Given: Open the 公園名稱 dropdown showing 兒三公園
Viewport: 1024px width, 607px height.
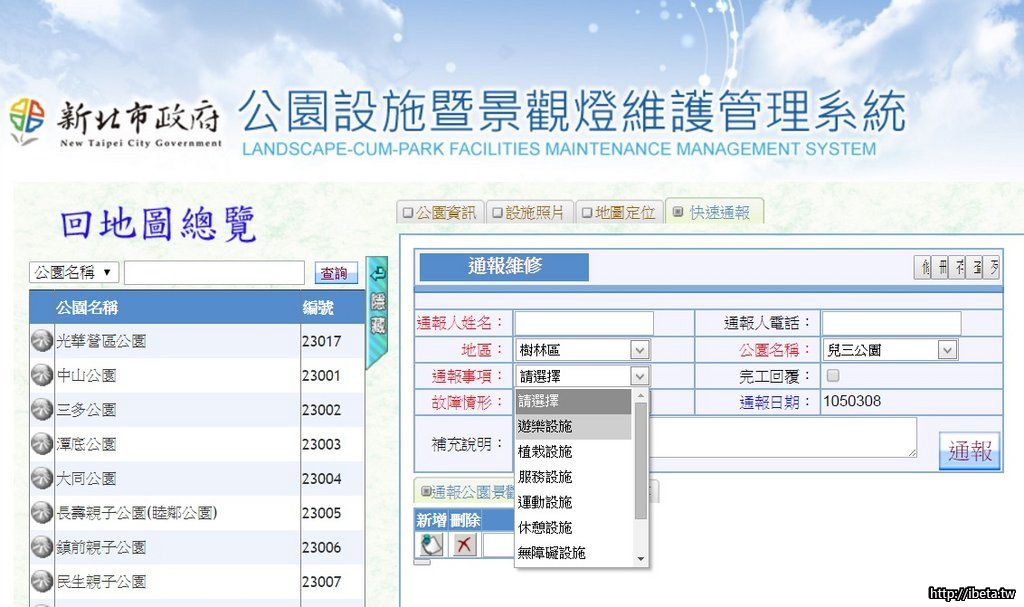Looking at the screenshot, I should pyautogui.click(x=890, y=350).
